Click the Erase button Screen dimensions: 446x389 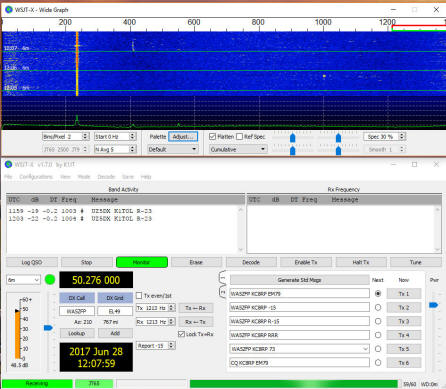coord(196,262)
